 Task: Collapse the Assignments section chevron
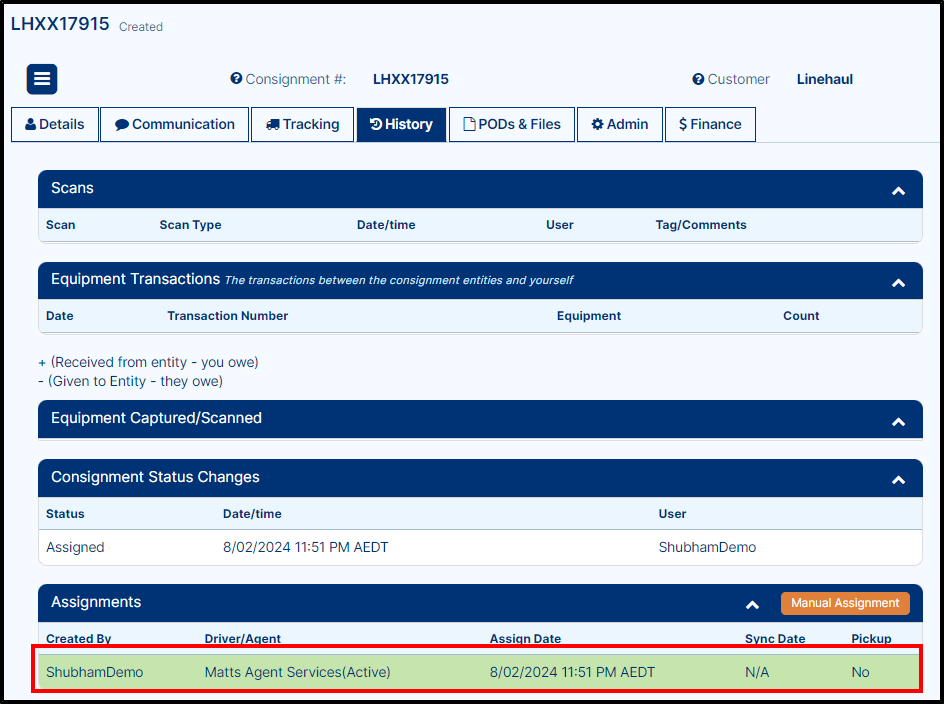pyautogui.click(x=753, y=604)
